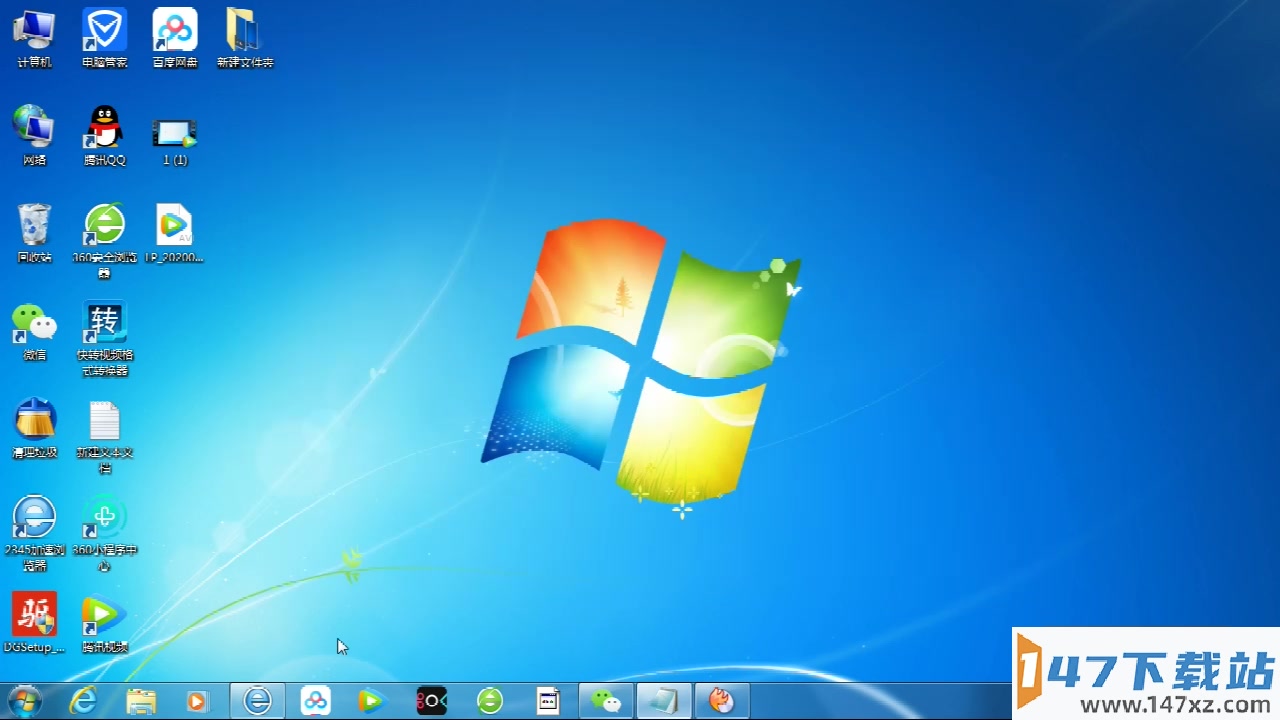Launch 腾讯视频 from the desktop

click(x=104, y=623)
